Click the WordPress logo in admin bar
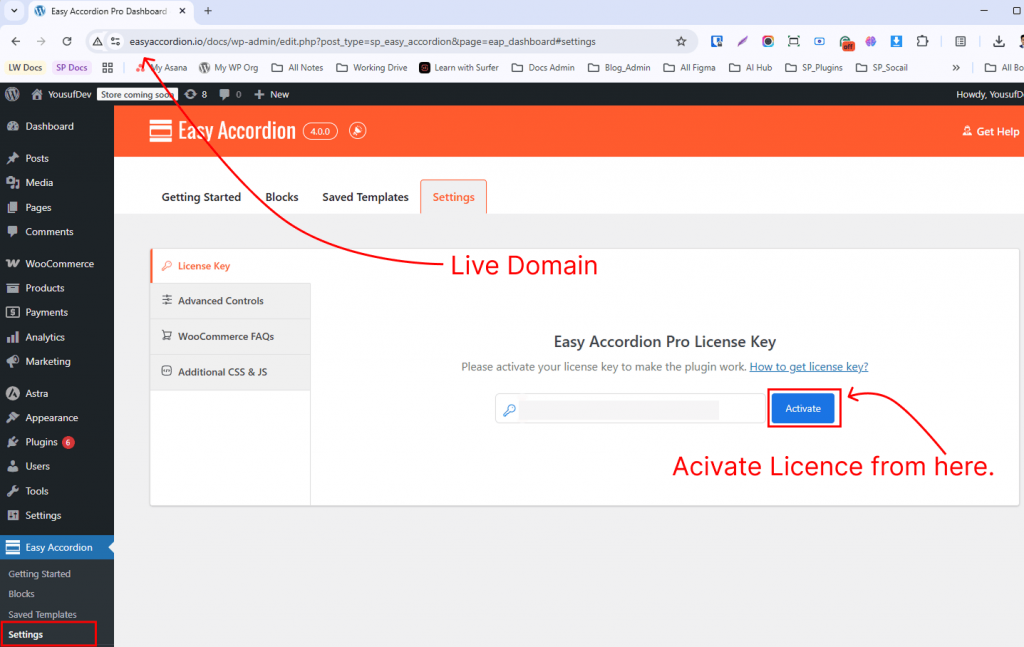Screen dimensions: 1024x647 [12, 94]
